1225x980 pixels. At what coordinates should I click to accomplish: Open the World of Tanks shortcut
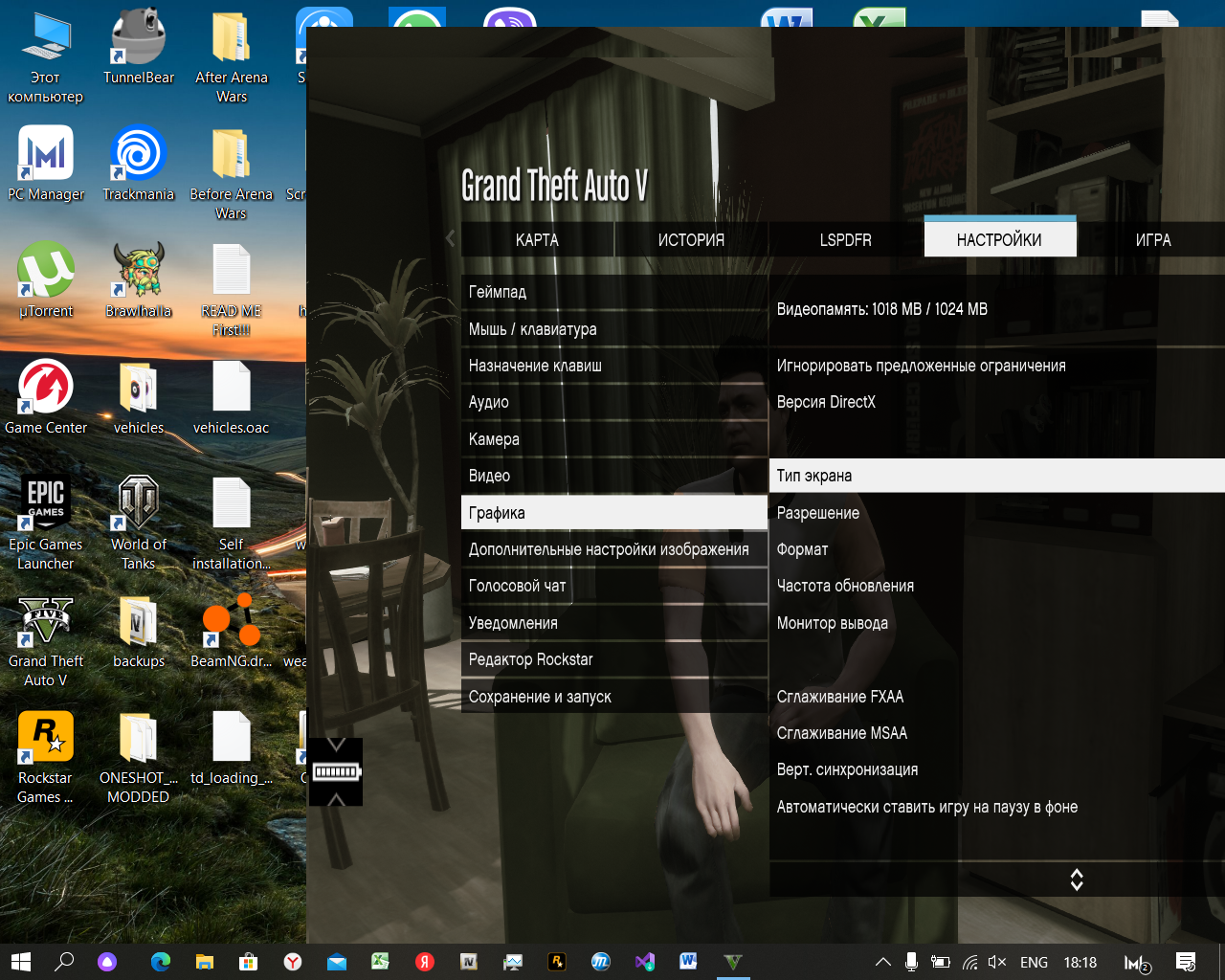(139, 524)
